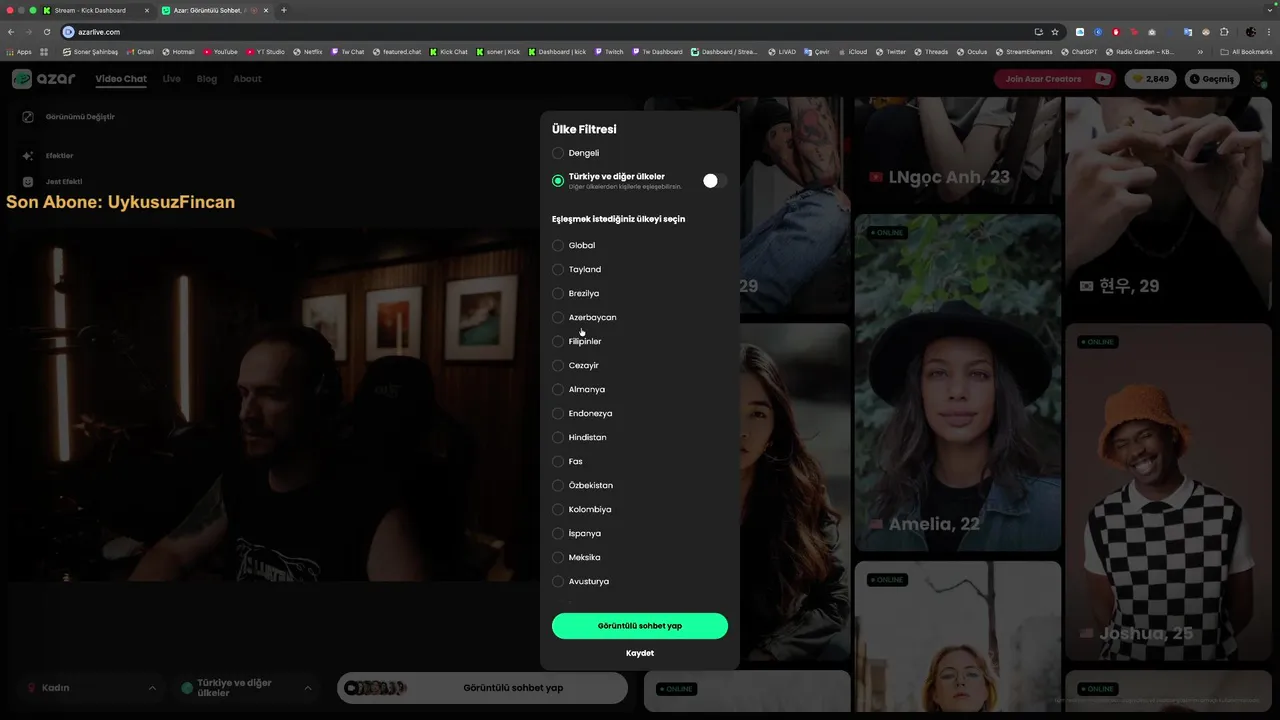
Task: Choose Cezayir country radio button
Action: [558, 365]
